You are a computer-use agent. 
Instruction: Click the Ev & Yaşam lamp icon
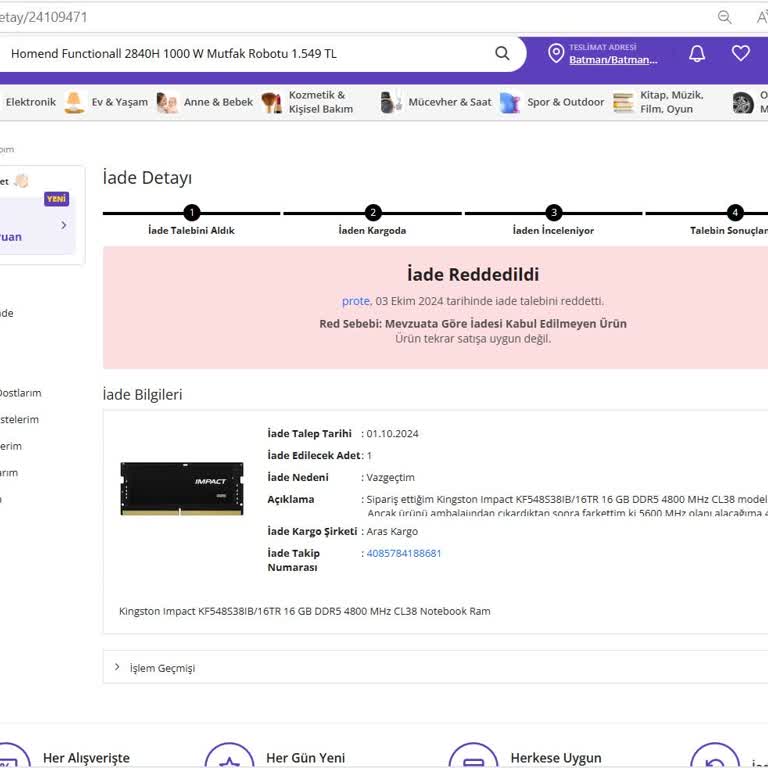[74, 102]
